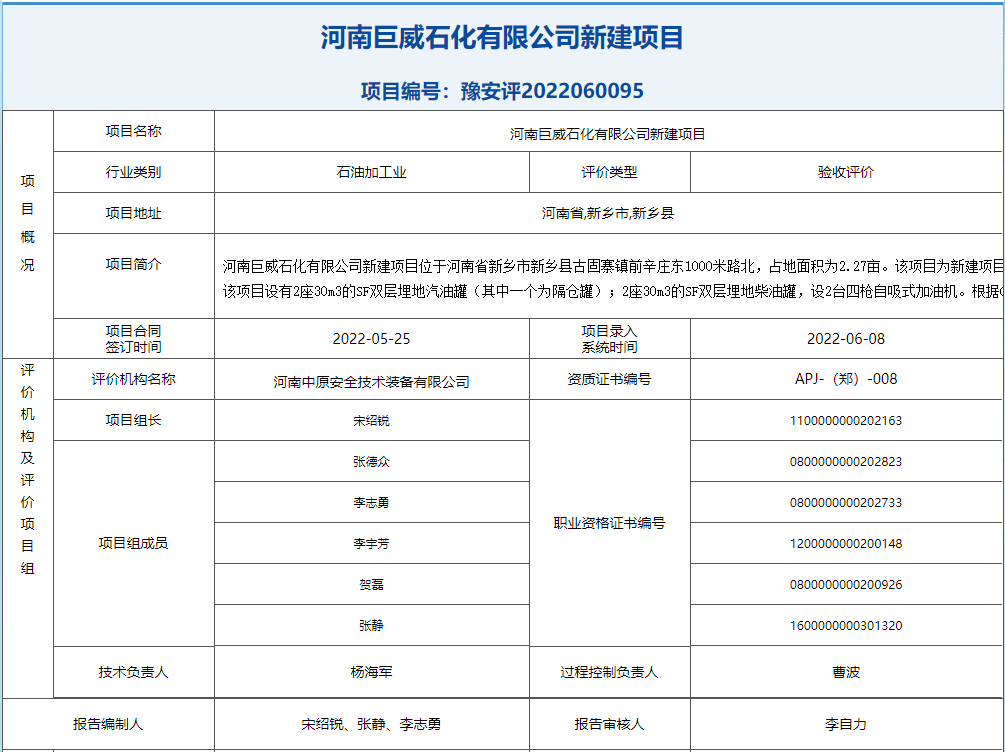
Task: Select contract date 2022-05-25
Action: click(372, 338)
